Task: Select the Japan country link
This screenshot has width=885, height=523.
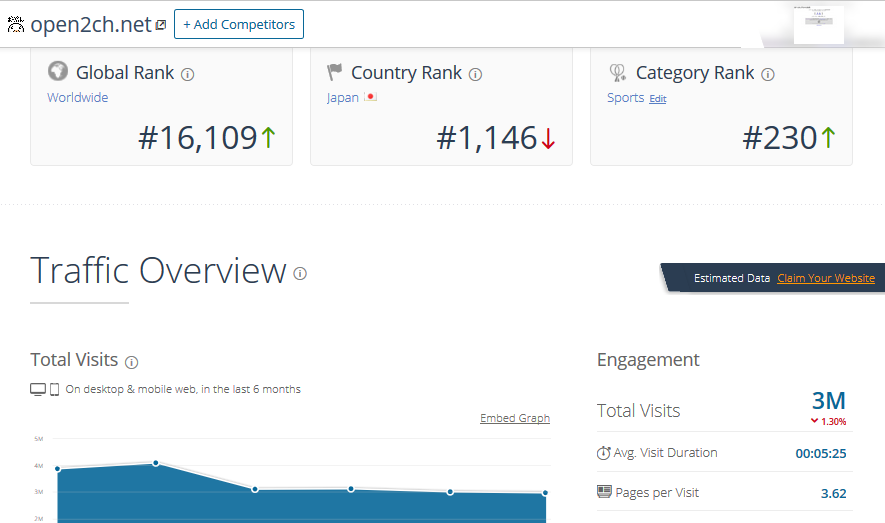Action: (x=342, y=98)
